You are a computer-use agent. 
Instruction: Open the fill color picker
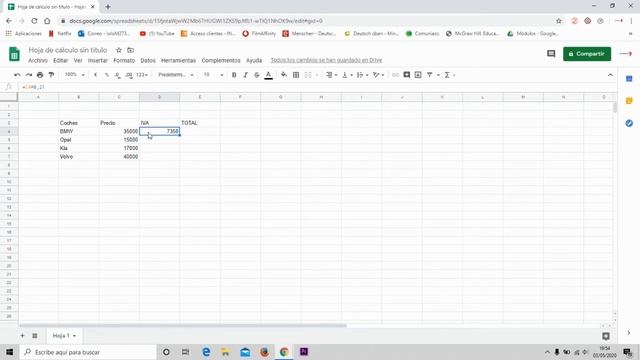tap(284, 75)
